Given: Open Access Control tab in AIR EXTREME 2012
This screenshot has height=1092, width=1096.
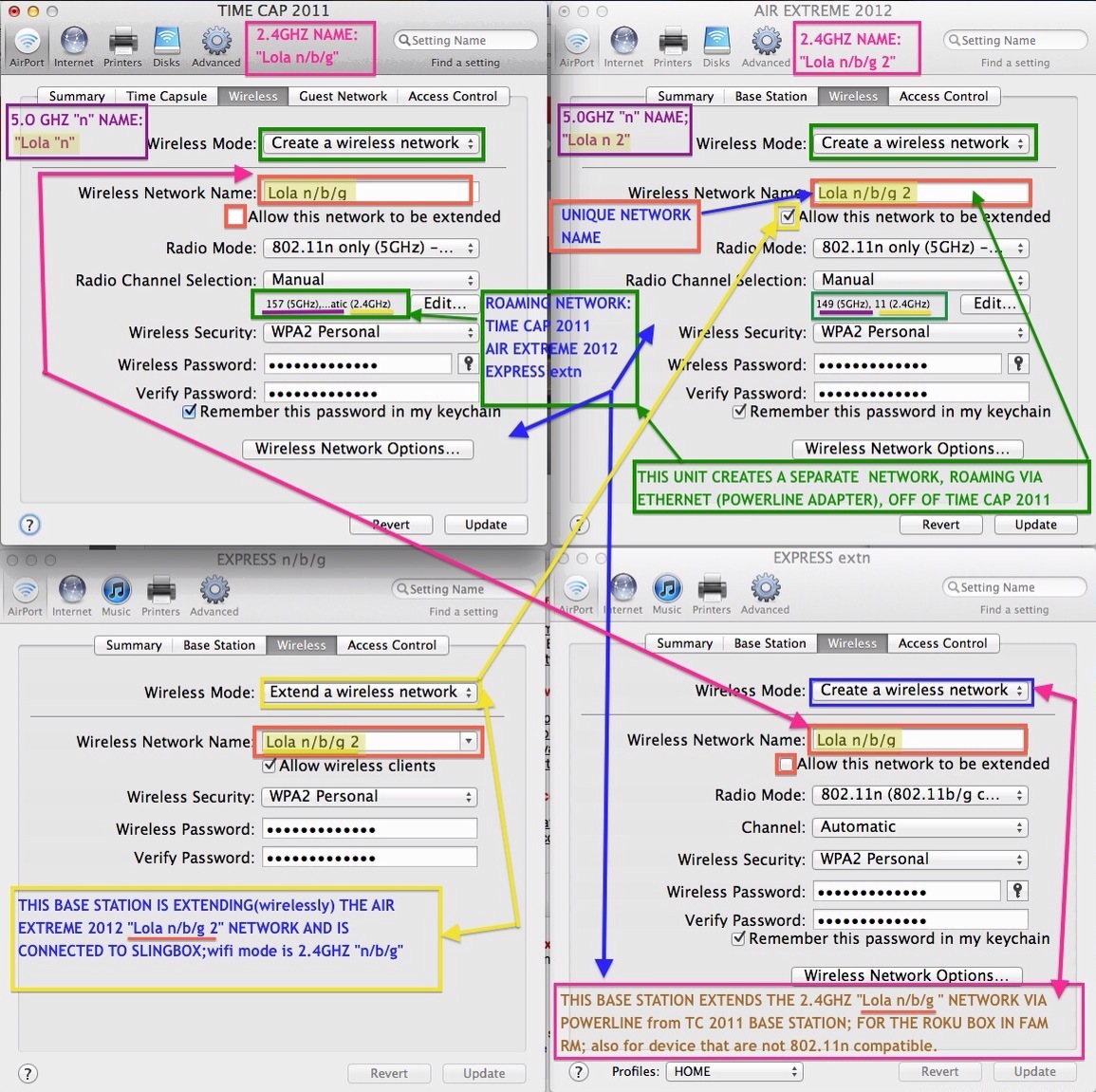Looking at the screenshot, I should pyautogui.click(x=943, y=97).
